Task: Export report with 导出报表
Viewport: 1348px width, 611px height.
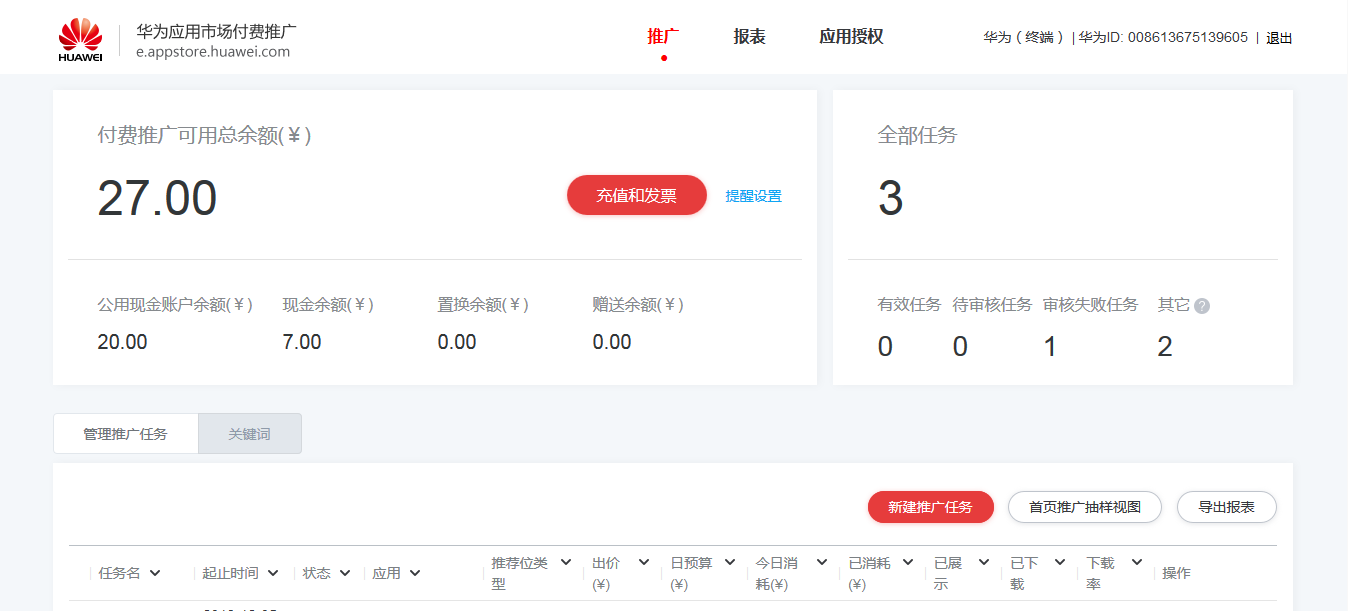Action: click(x=1226, y=507)
